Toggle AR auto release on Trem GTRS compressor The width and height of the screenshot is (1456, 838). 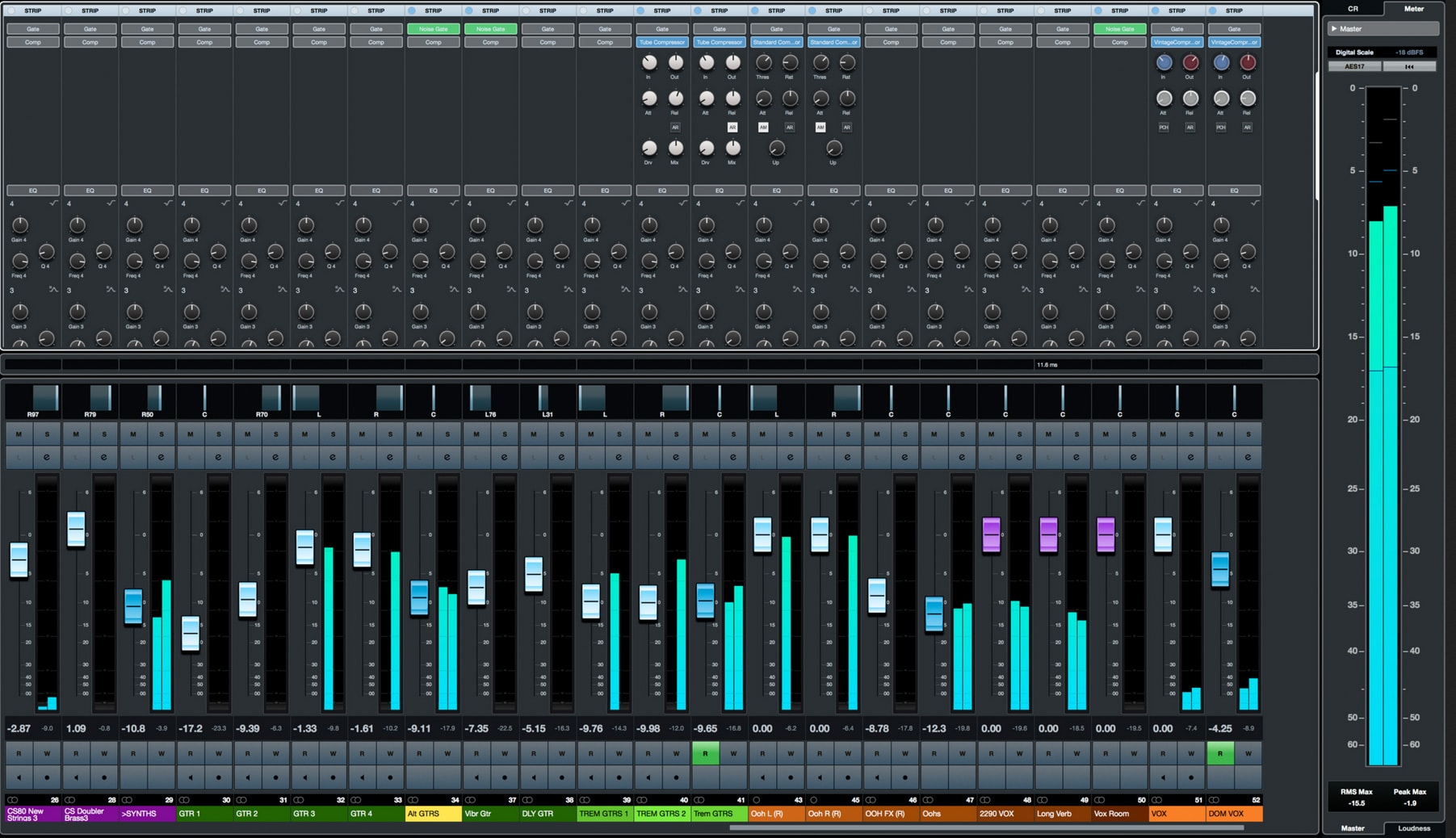(x=732, y=127)
